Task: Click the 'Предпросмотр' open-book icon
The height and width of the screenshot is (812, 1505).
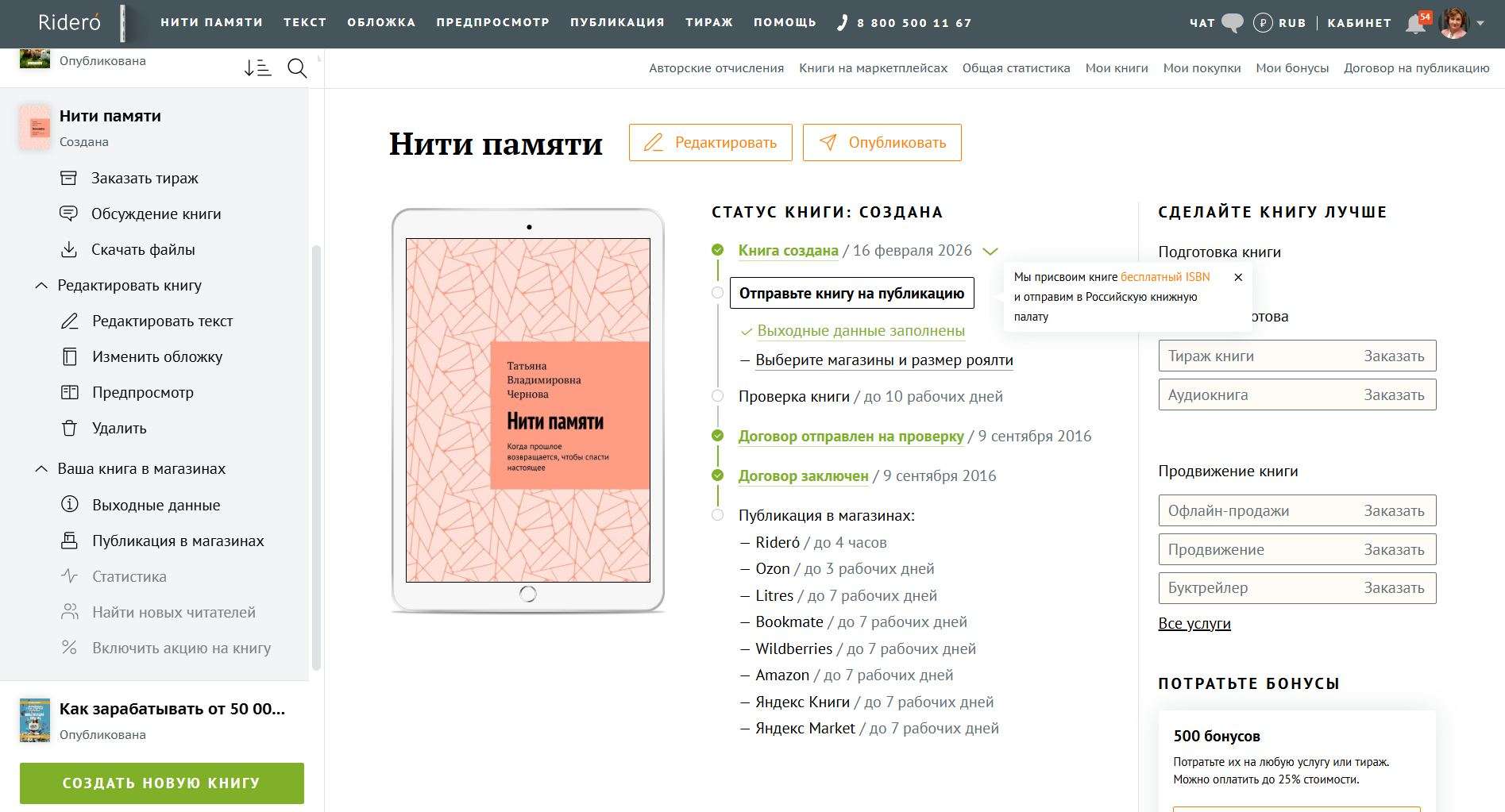Action: pos(70,392)
